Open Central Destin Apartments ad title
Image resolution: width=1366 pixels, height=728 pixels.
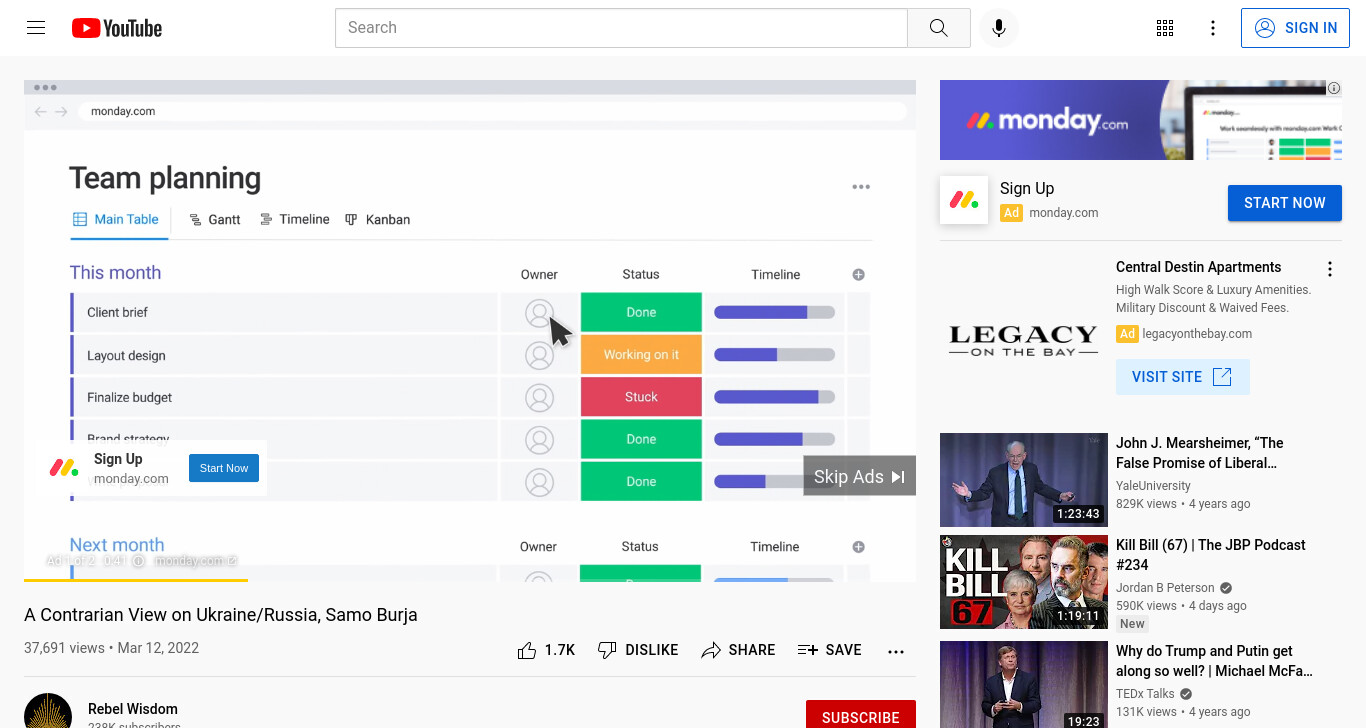coord(1198,267)
